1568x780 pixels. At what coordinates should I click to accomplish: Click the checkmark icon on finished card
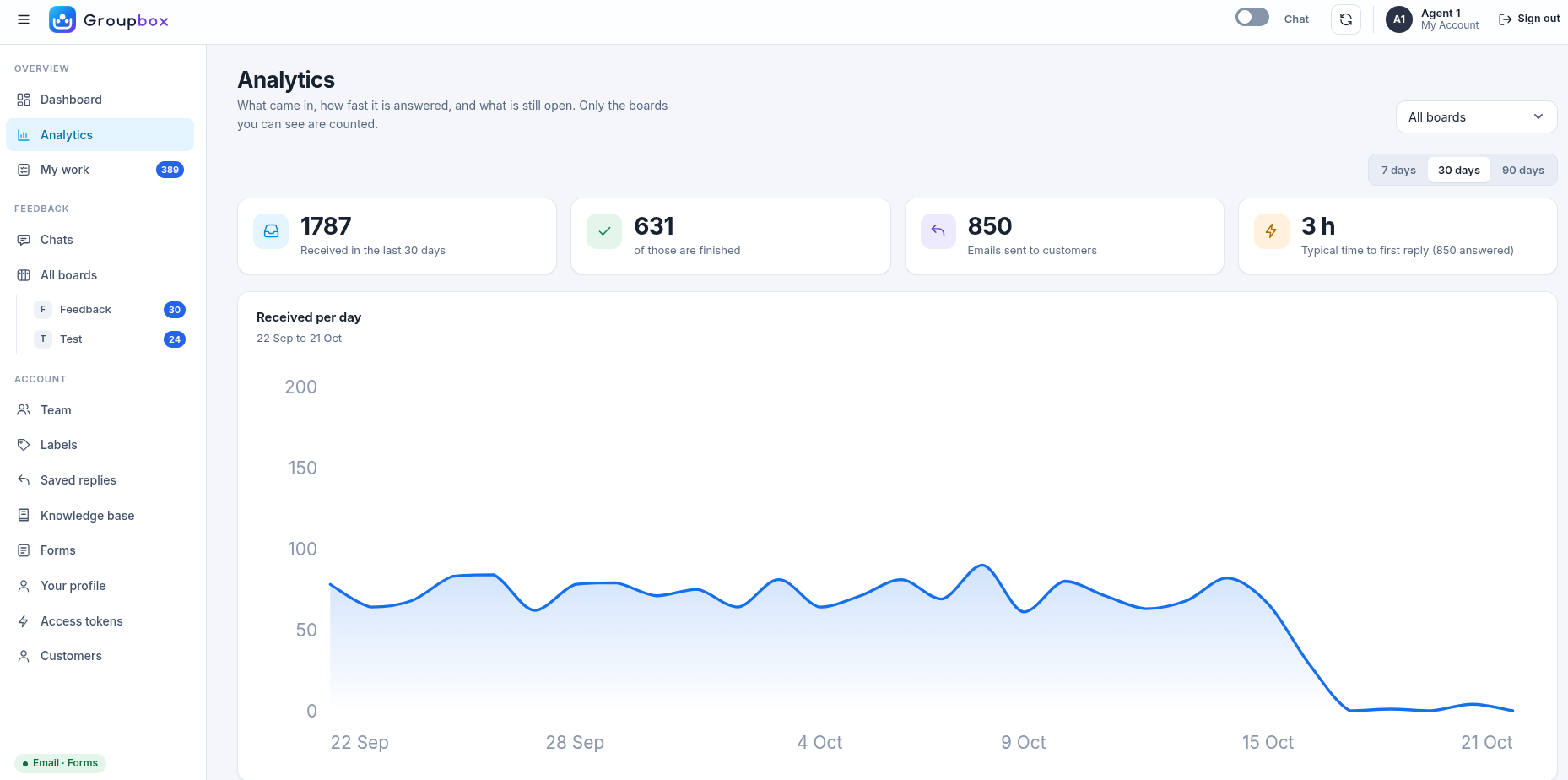(x=604, y=231)
